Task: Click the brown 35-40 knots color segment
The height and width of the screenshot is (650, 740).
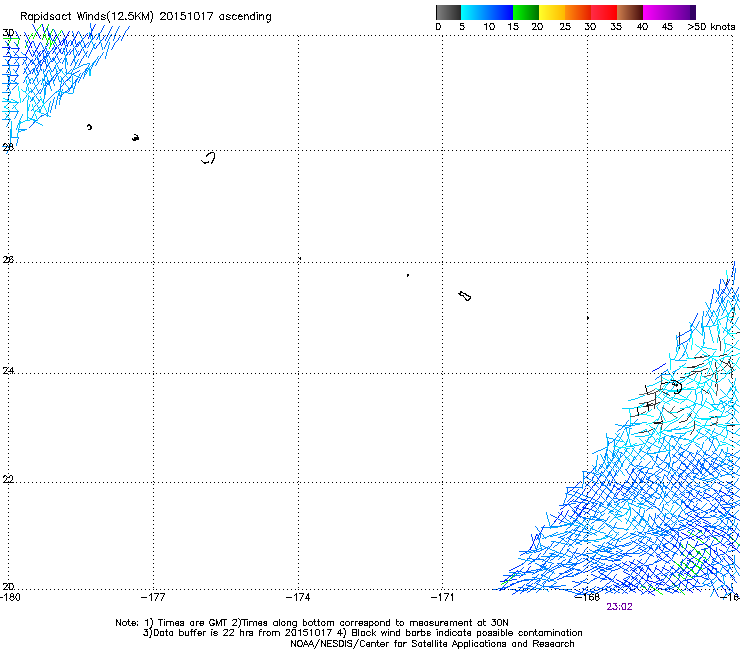Action: pos(630,12)
